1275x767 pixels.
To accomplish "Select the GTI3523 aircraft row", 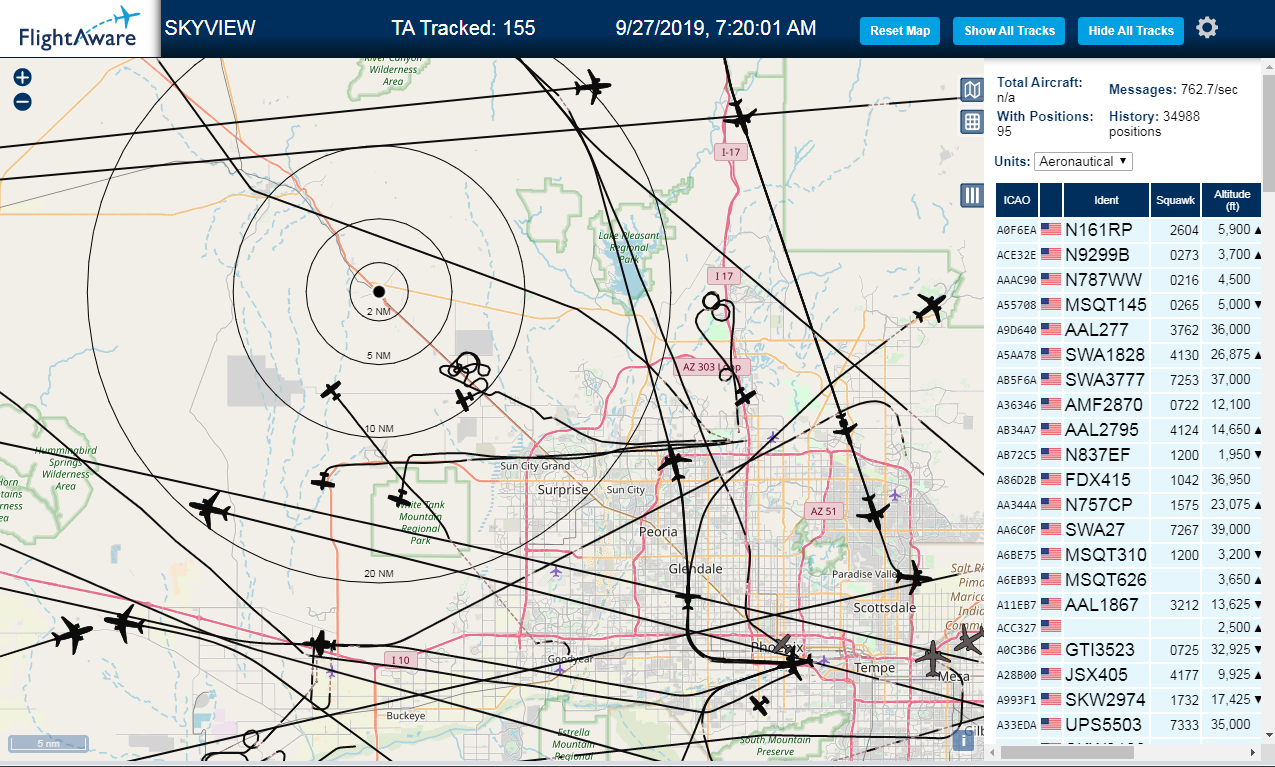I will click(1128, 649).
